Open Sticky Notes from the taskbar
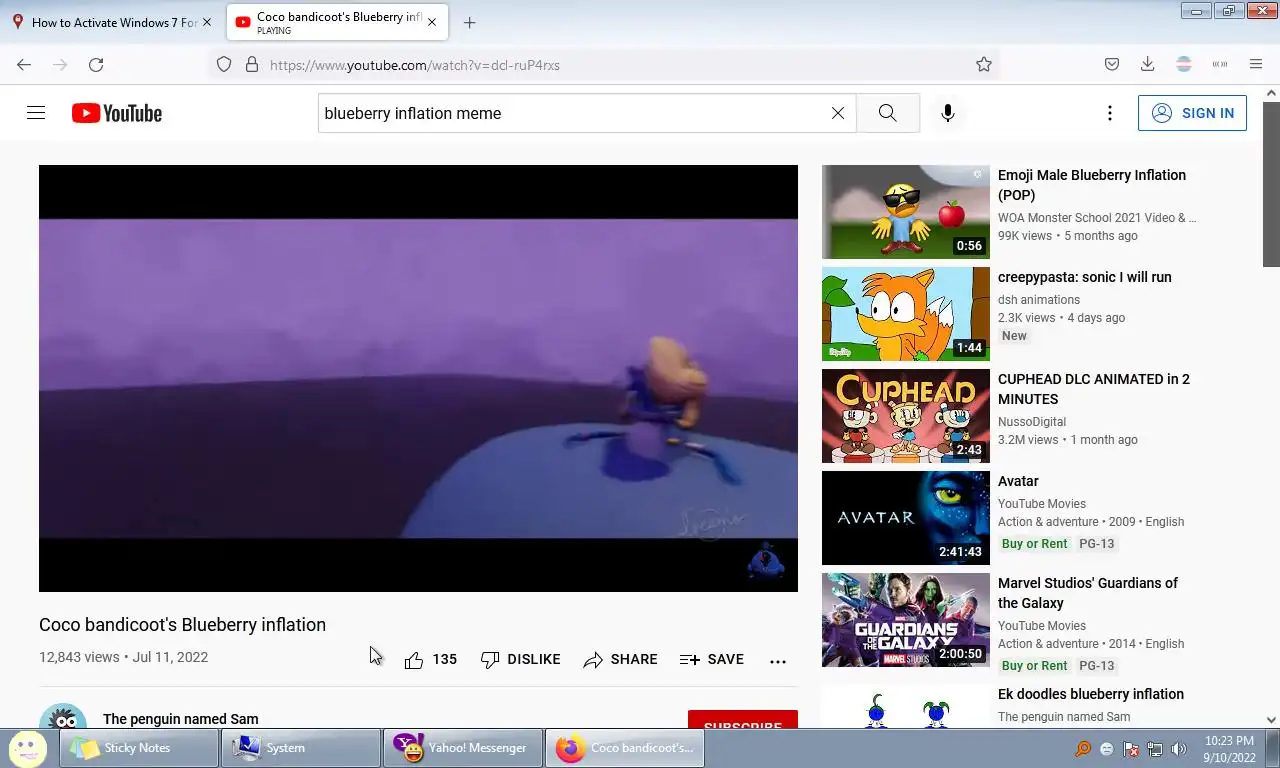The image size is (1280, 768). [139, 748]
